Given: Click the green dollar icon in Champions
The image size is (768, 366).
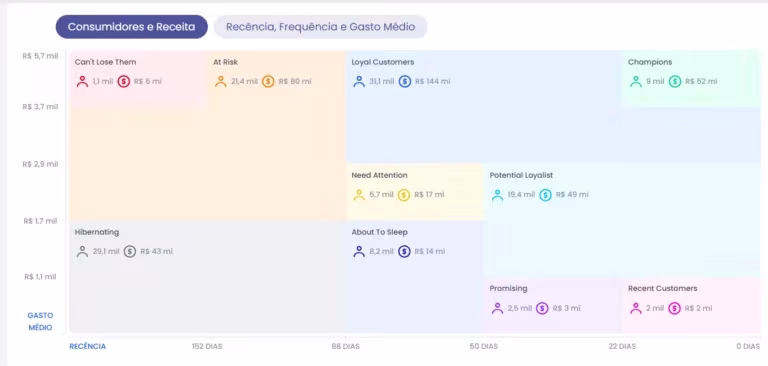Looking at the screenshot, I should pos(675,81).
